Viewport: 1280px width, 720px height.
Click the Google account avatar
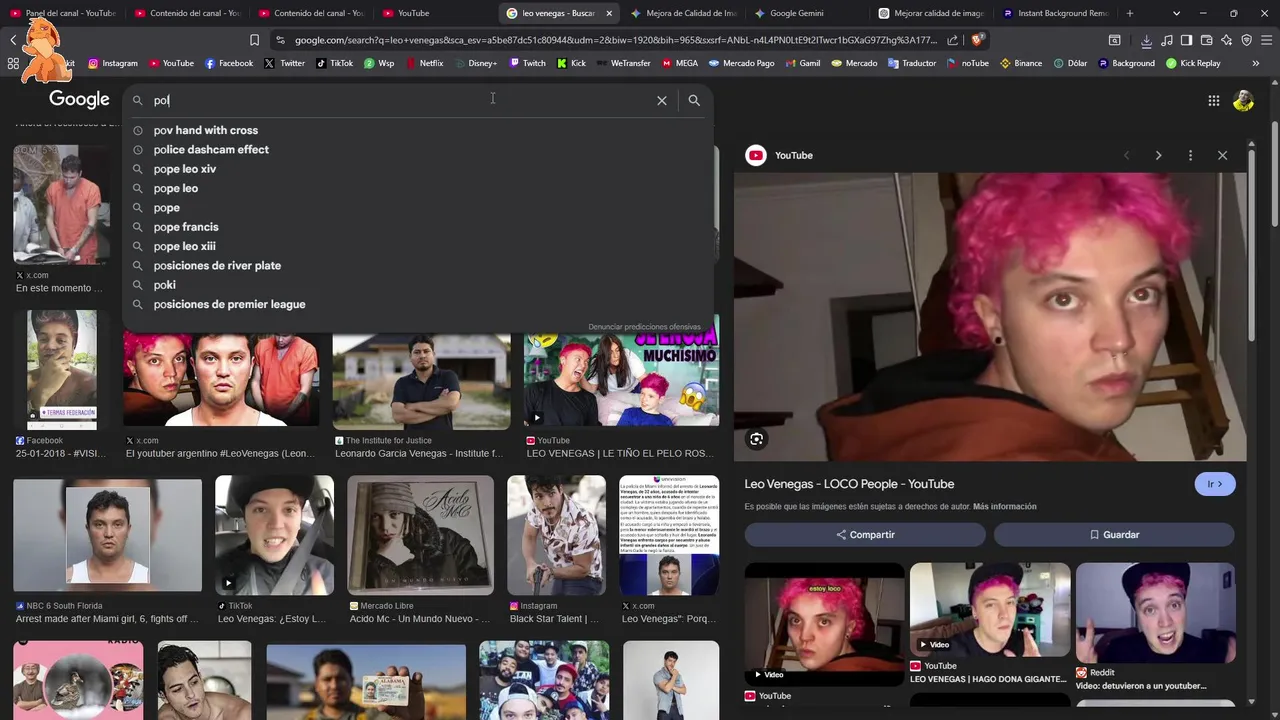pos(1243,100)
